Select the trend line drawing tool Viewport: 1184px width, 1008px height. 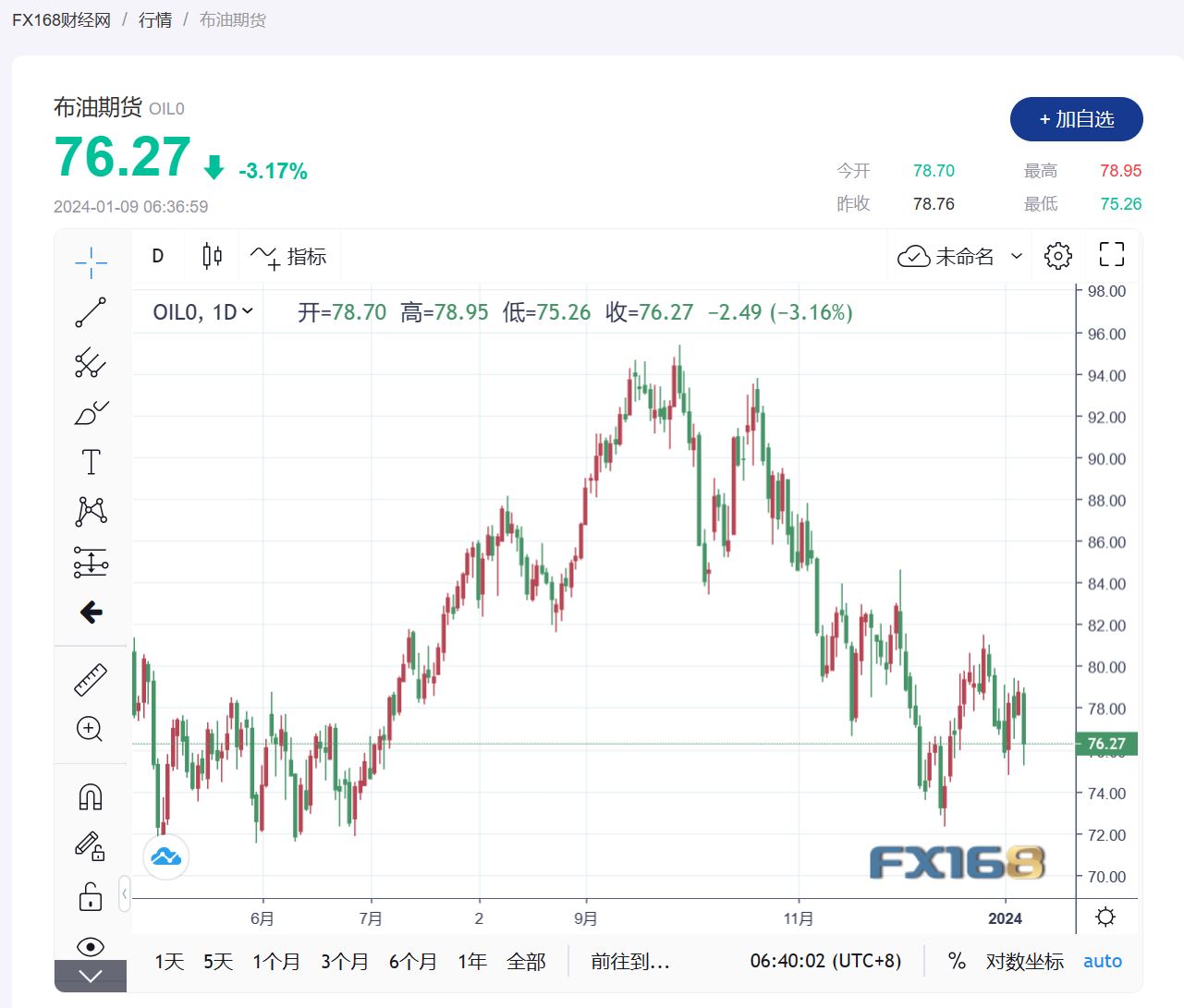[x=91, y=312]
